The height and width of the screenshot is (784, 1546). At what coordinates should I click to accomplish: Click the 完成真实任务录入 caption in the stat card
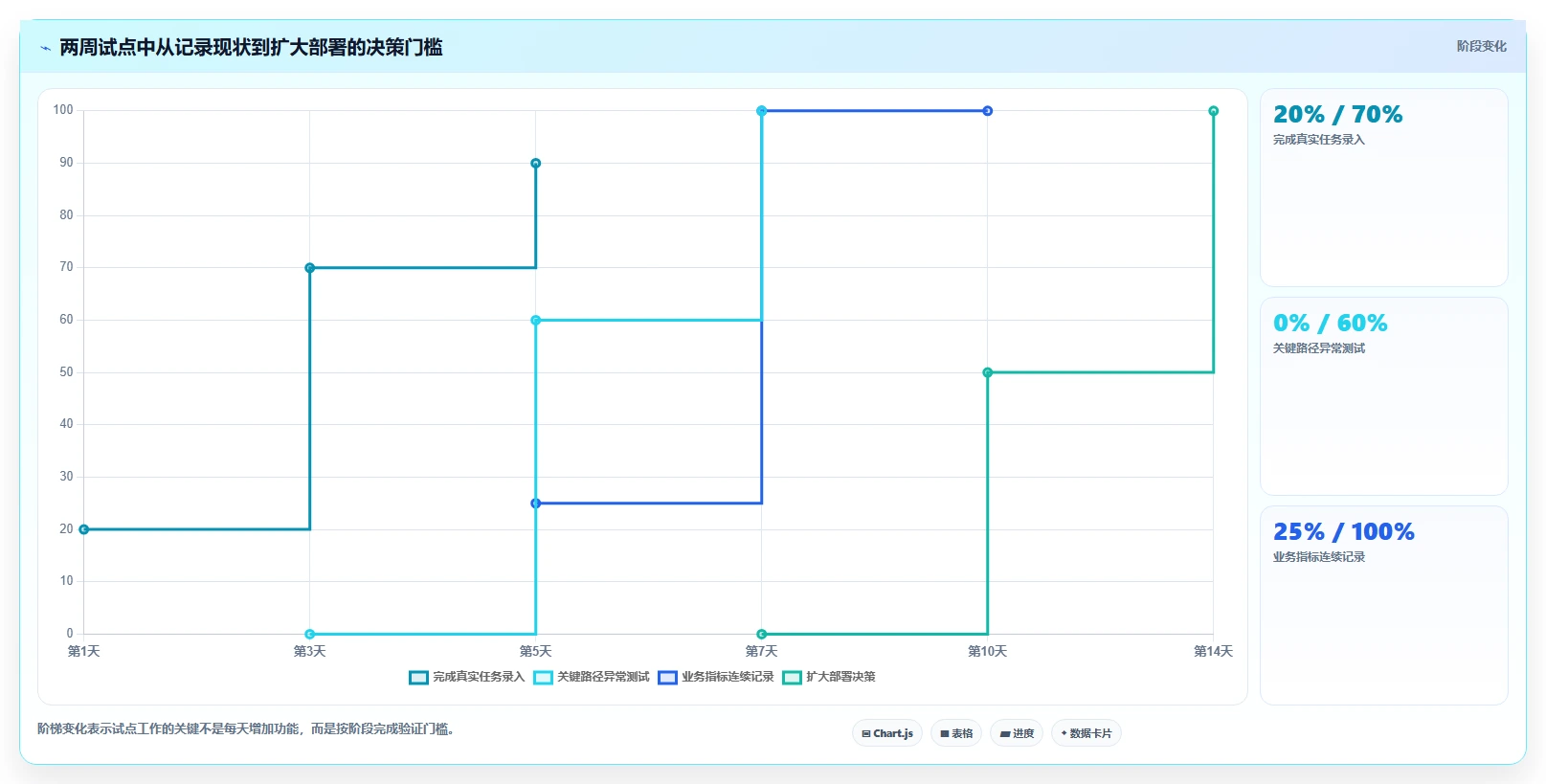(1318, 140)
